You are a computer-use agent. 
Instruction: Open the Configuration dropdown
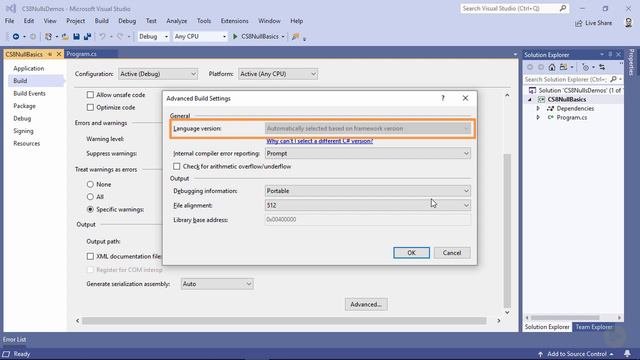click(x=158, y=74)
